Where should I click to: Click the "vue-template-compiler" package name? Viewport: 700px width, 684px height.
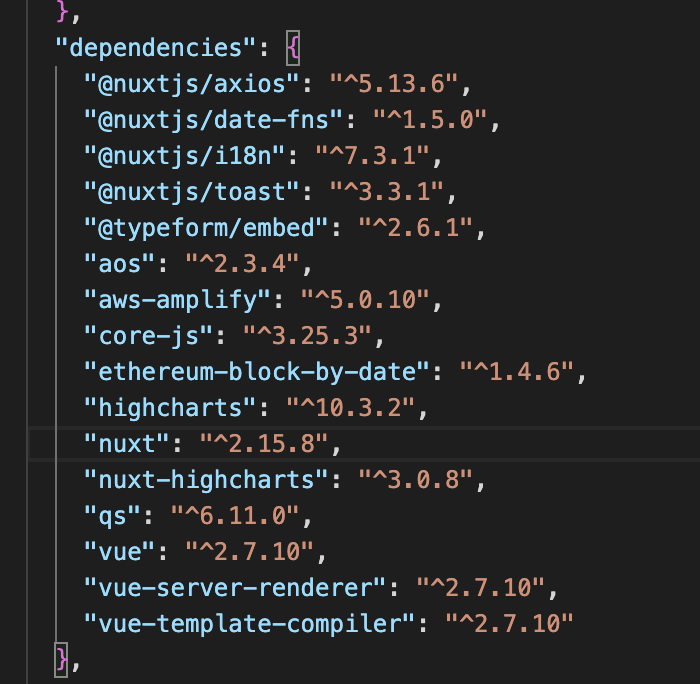pyautogui.click(x=250, y=624)
